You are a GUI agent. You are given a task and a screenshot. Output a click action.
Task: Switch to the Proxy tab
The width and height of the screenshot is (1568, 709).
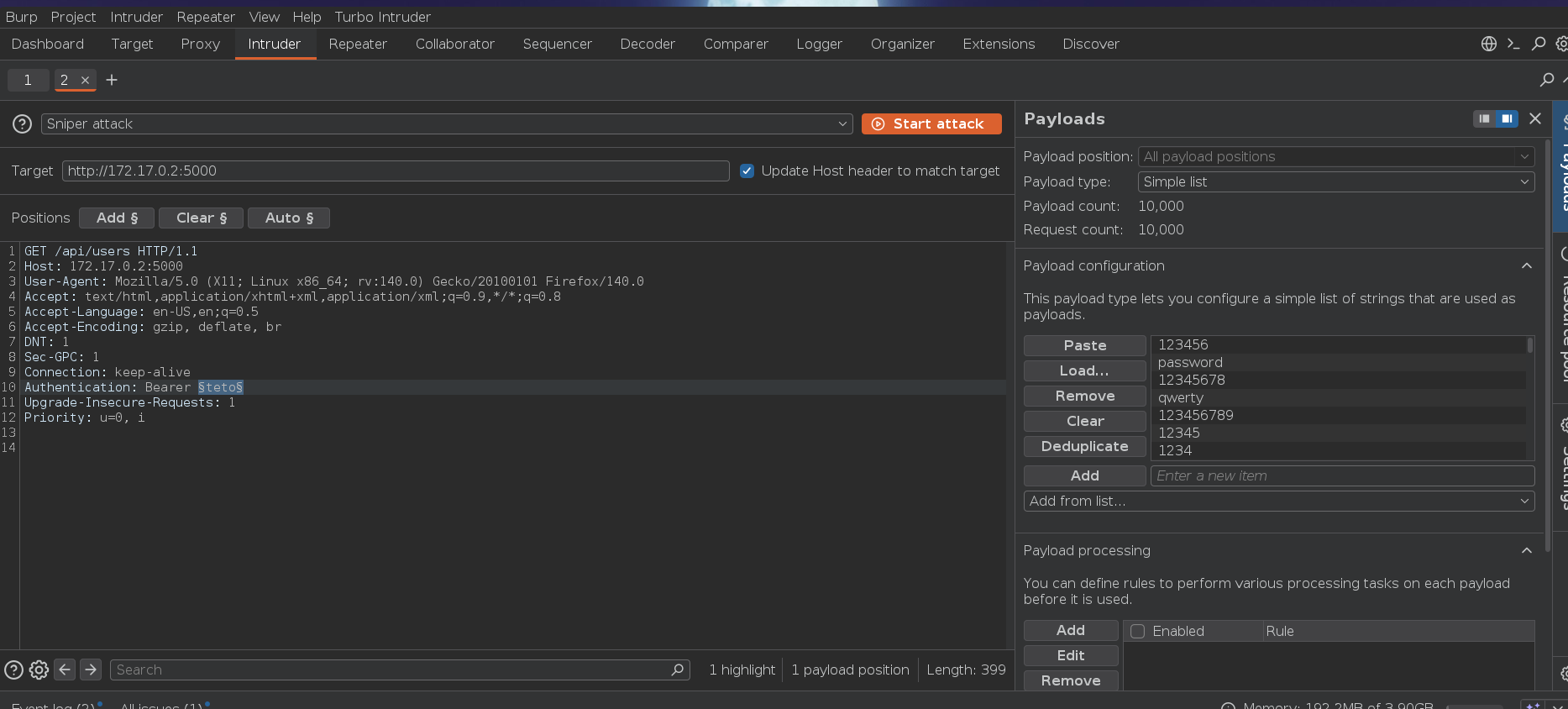tap(201, 44)
